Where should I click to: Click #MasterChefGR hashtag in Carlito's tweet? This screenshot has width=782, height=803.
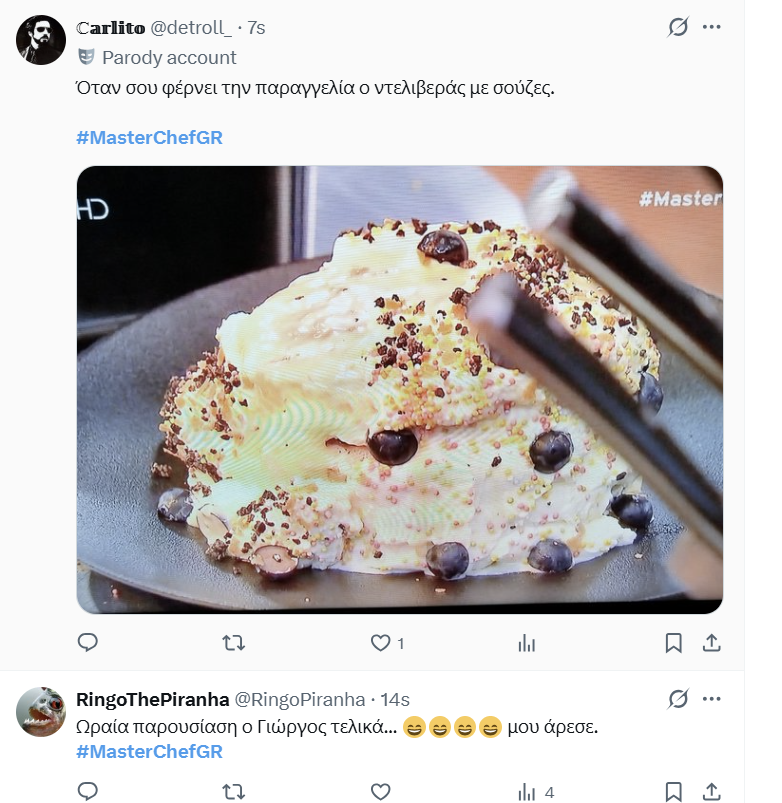149,137
